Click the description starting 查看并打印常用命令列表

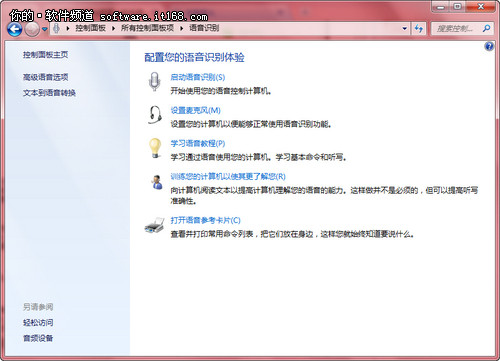pyautogui.click(x=292, y=234)
